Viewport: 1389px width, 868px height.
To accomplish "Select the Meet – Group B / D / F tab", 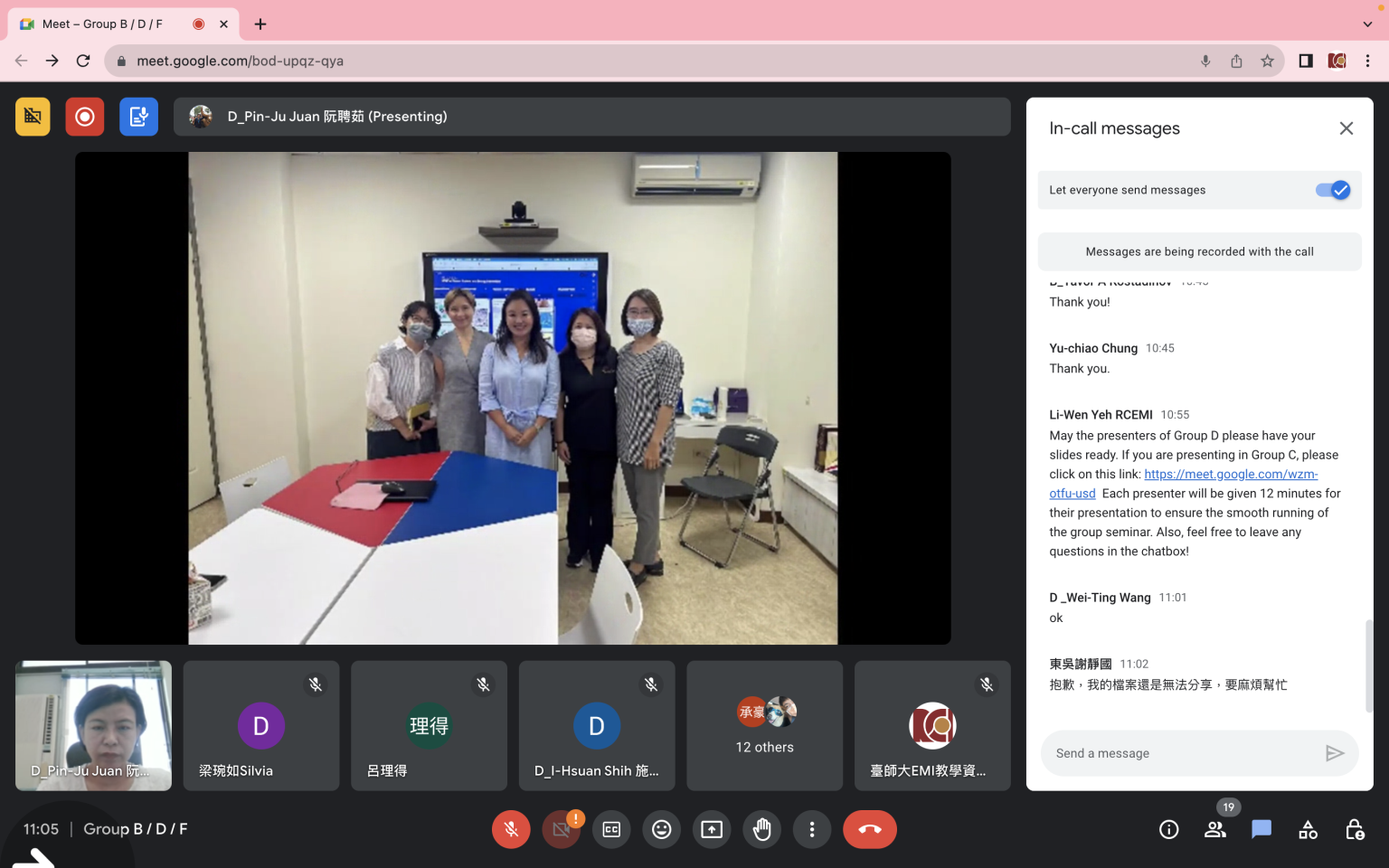I will point(124,24).
